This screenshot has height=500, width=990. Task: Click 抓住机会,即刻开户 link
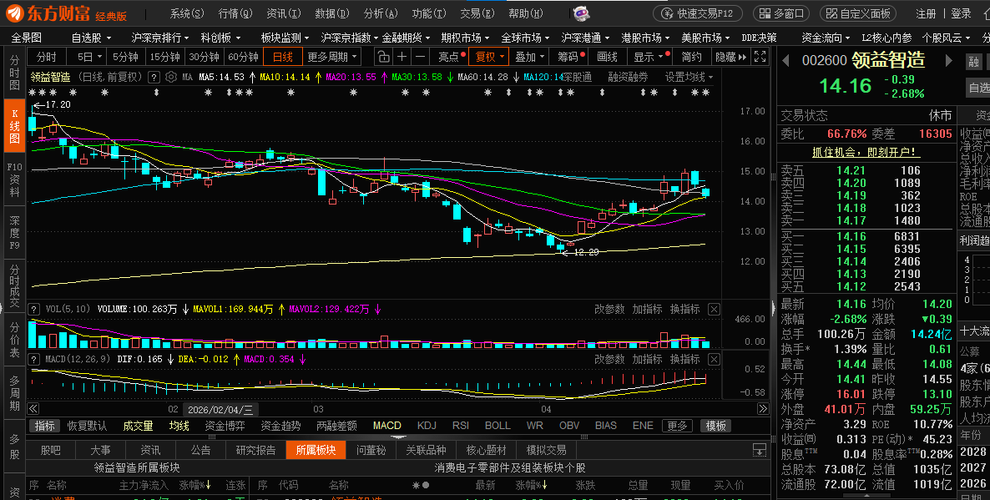pos(866,152)
